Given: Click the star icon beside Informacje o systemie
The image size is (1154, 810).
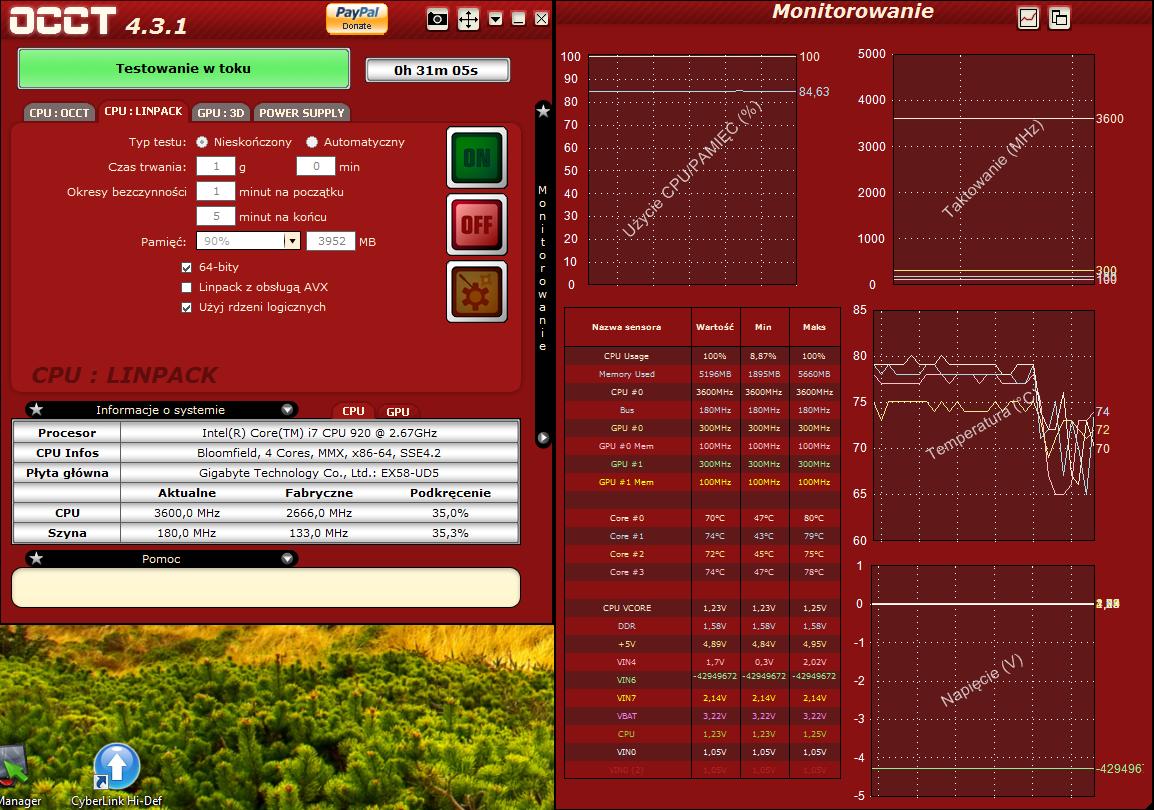Looking at the screenshot, I should pyautogui.click(x=37, y=410).
